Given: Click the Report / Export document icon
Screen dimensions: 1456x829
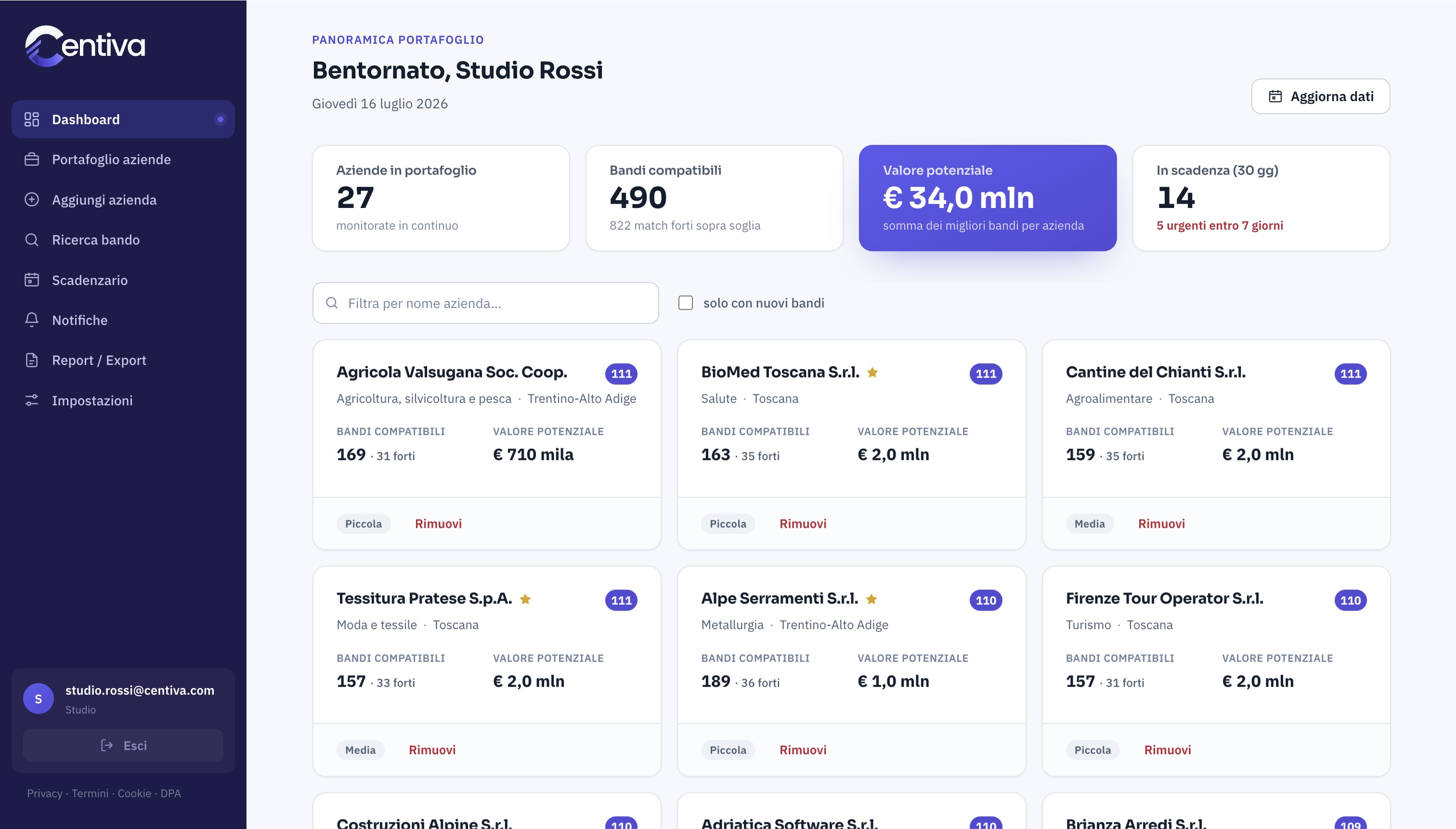Looking at the screenshot, I should [x=32, y=360].
